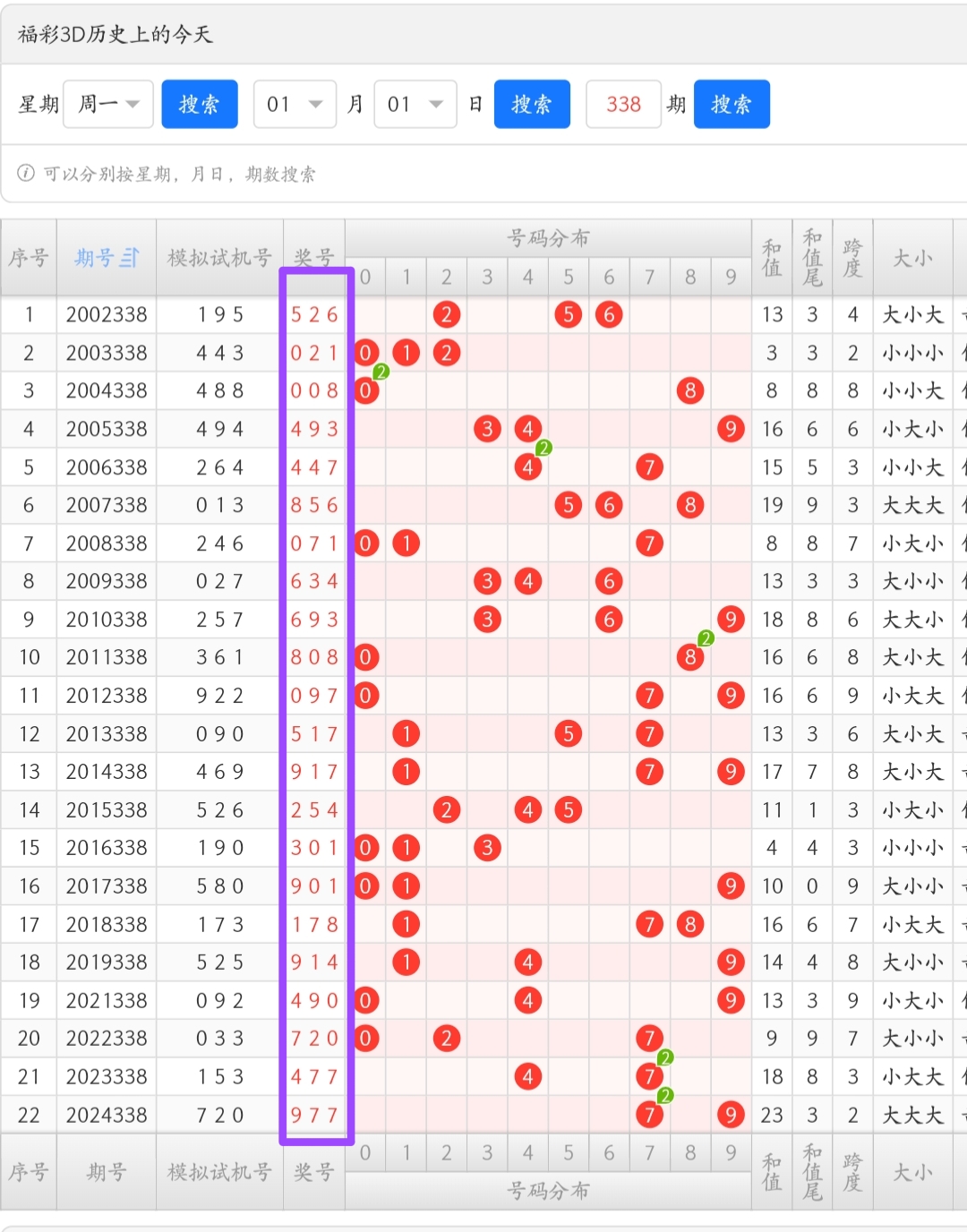Click the sort icon in the 期号 header
967x1232 pixels.
[130, 258]
